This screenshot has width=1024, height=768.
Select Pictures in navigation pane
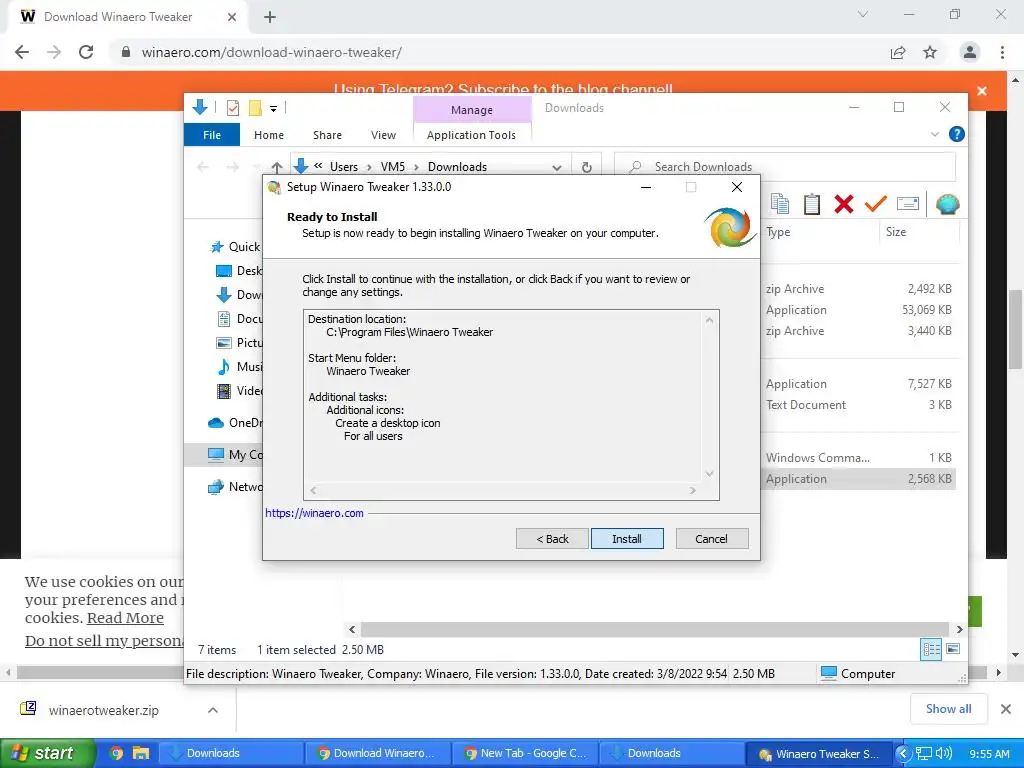coord(238,342)
